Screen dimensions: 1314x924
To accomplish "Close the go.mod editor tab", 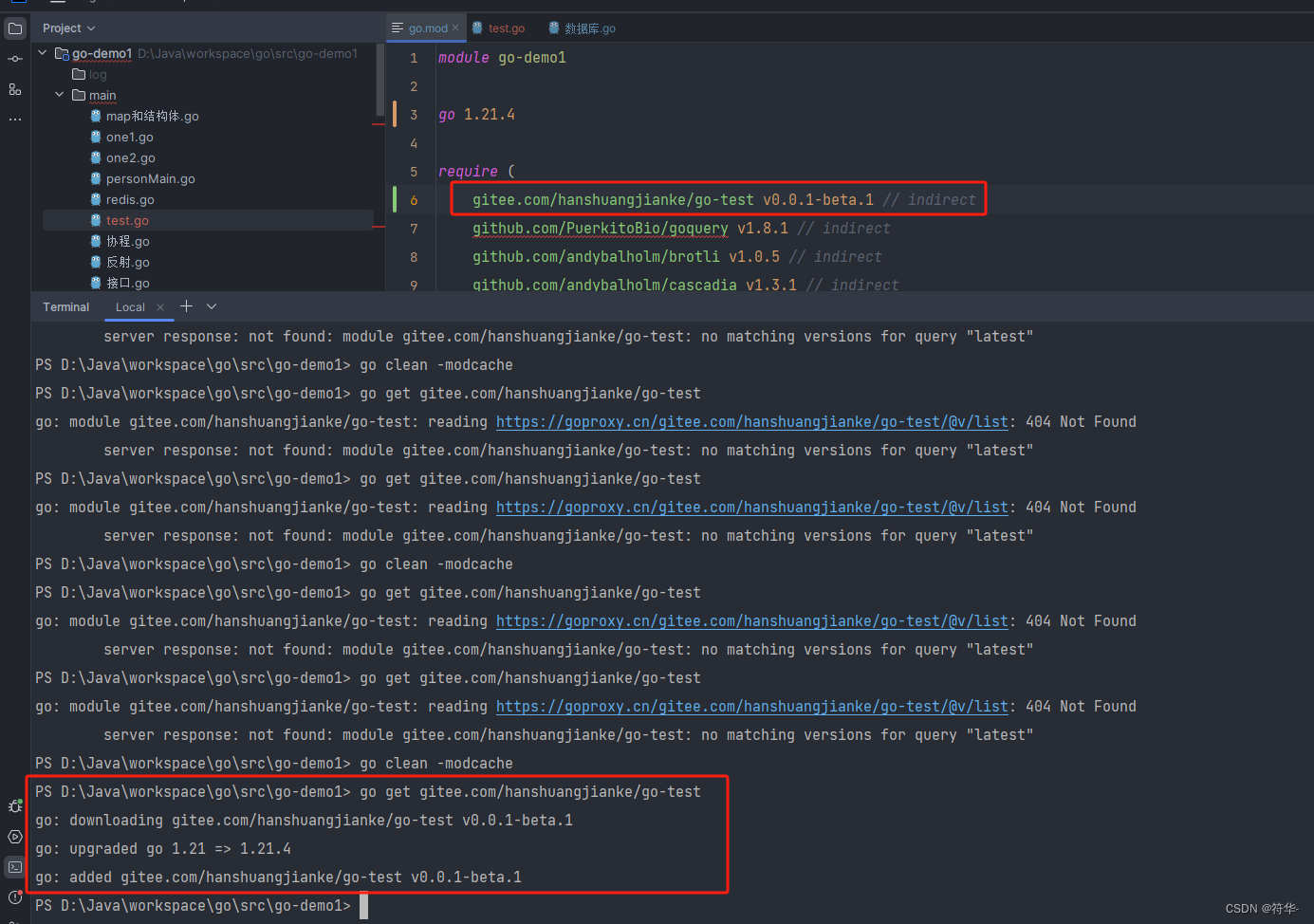I will (x=455, y=28).
